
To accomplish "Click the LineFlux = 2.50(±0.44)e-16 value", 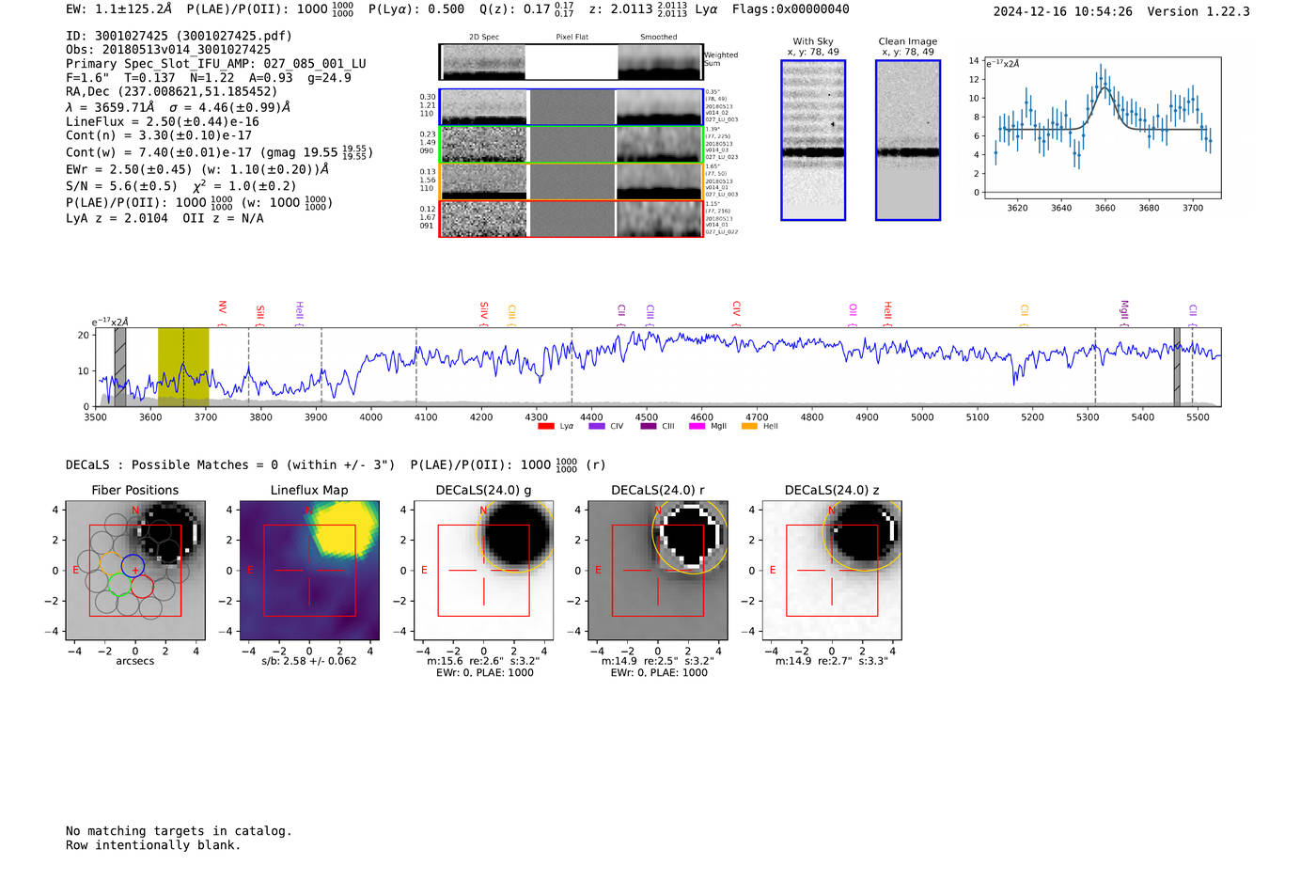I will coord(163,122).
